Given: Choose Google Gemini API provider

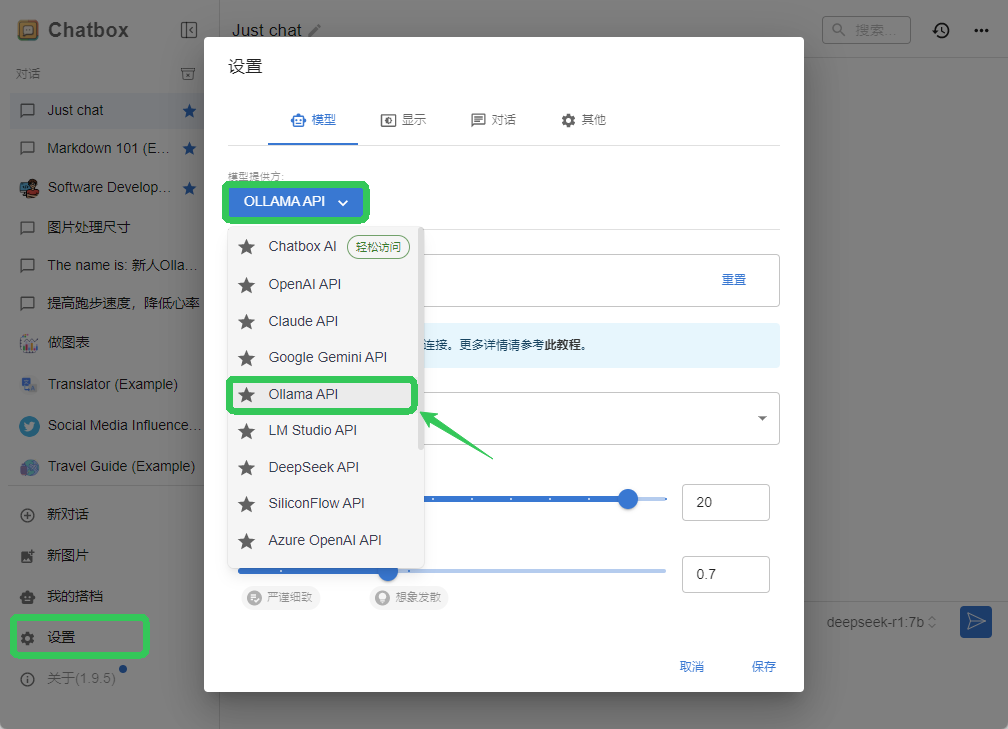Looking at the screenshot, I should coord(323,357).
